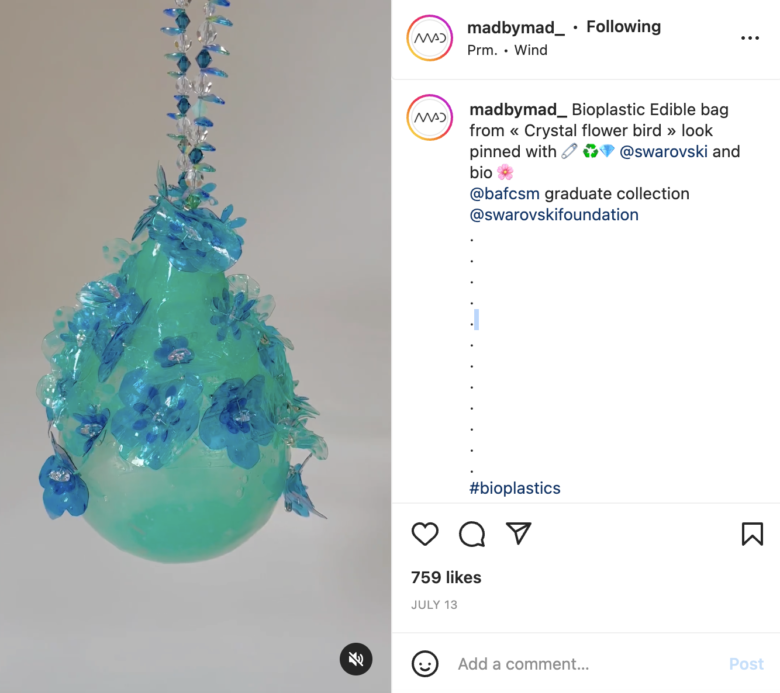Unmute the video sound

coord(356,659)
